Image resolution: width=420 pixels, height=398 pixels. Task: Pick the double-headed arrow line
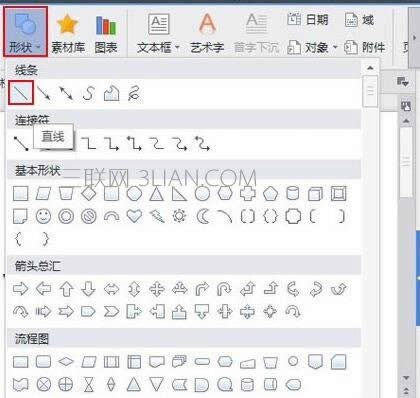coord(66,93)
